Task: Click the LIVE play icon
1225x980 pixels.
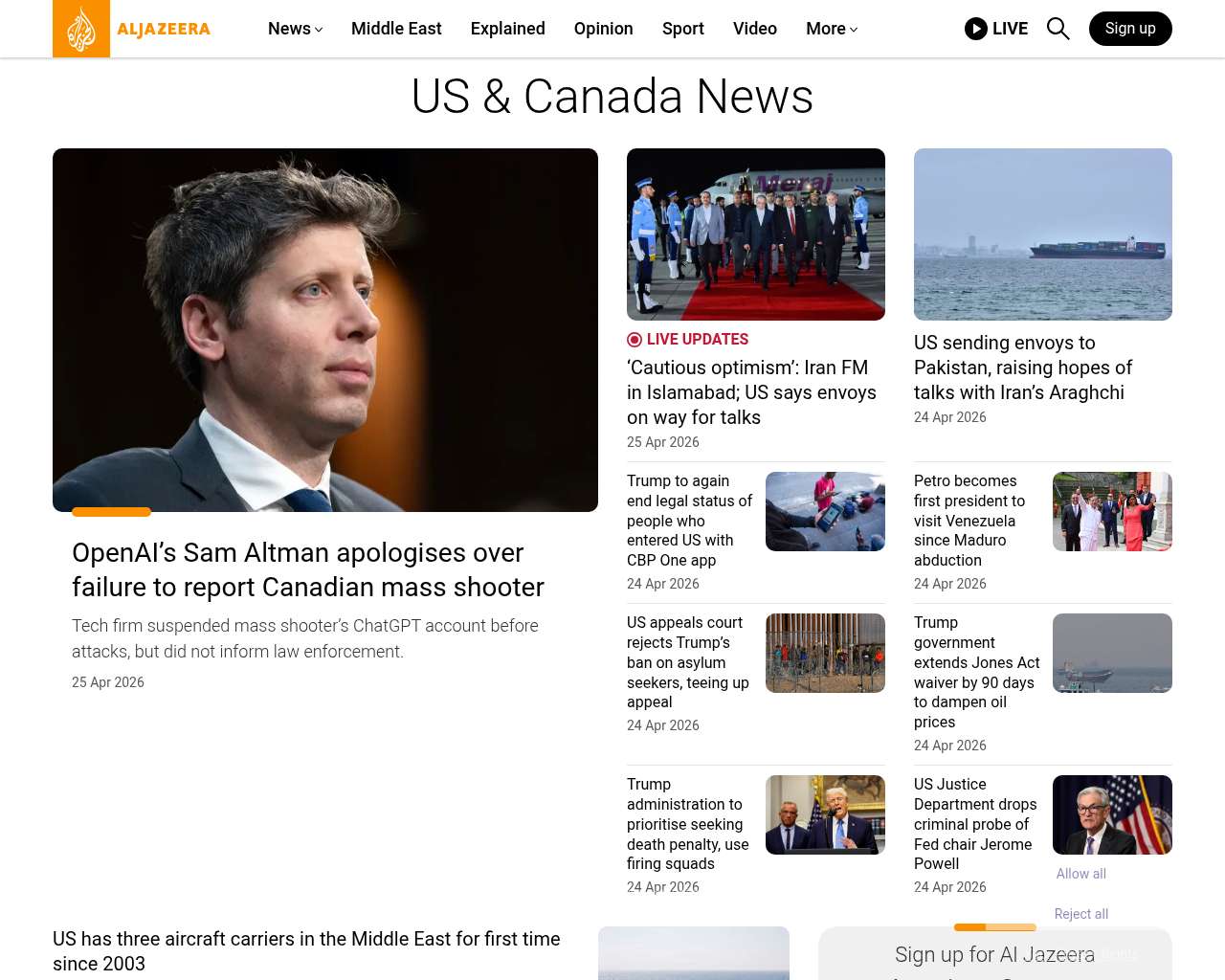Action: tap(975, 29)
